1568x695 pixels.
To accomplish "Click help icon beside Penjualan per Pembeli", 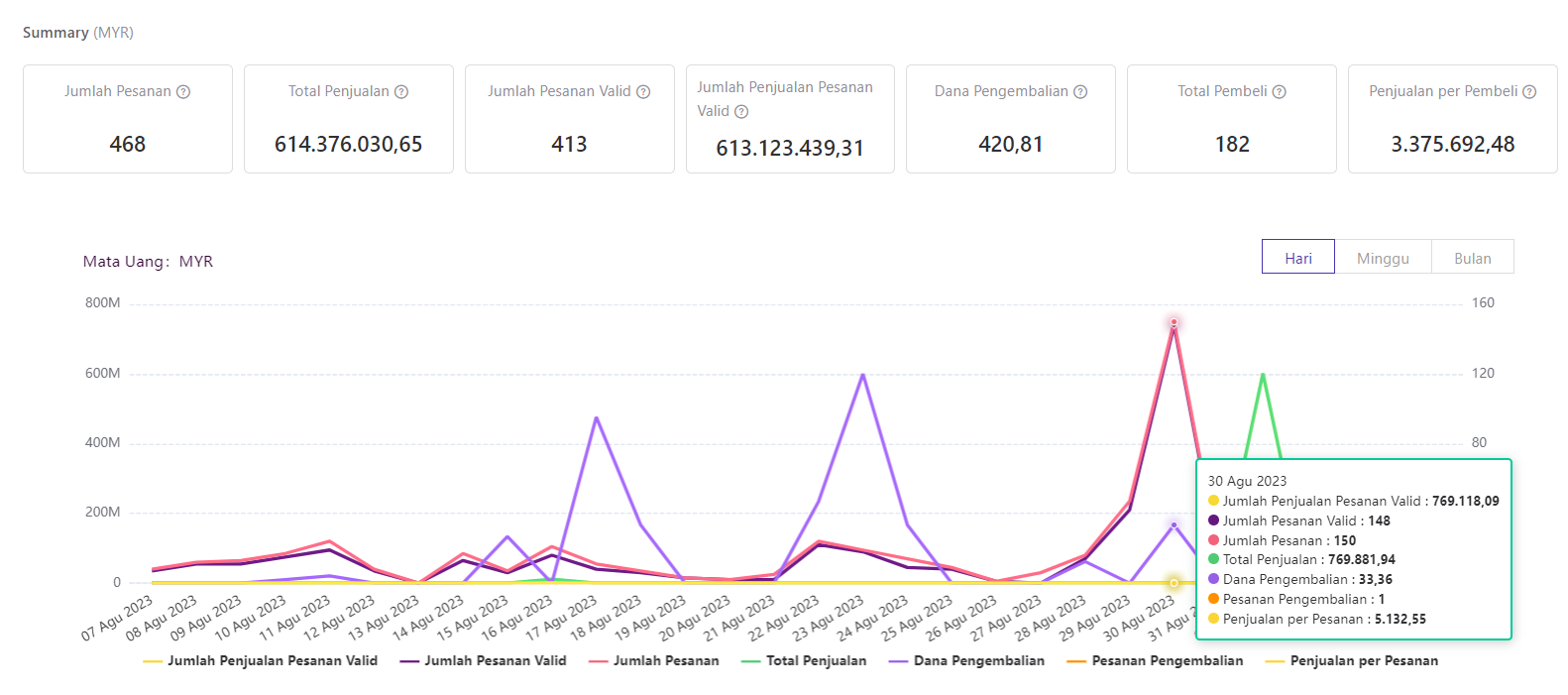I will (1529, 92).
